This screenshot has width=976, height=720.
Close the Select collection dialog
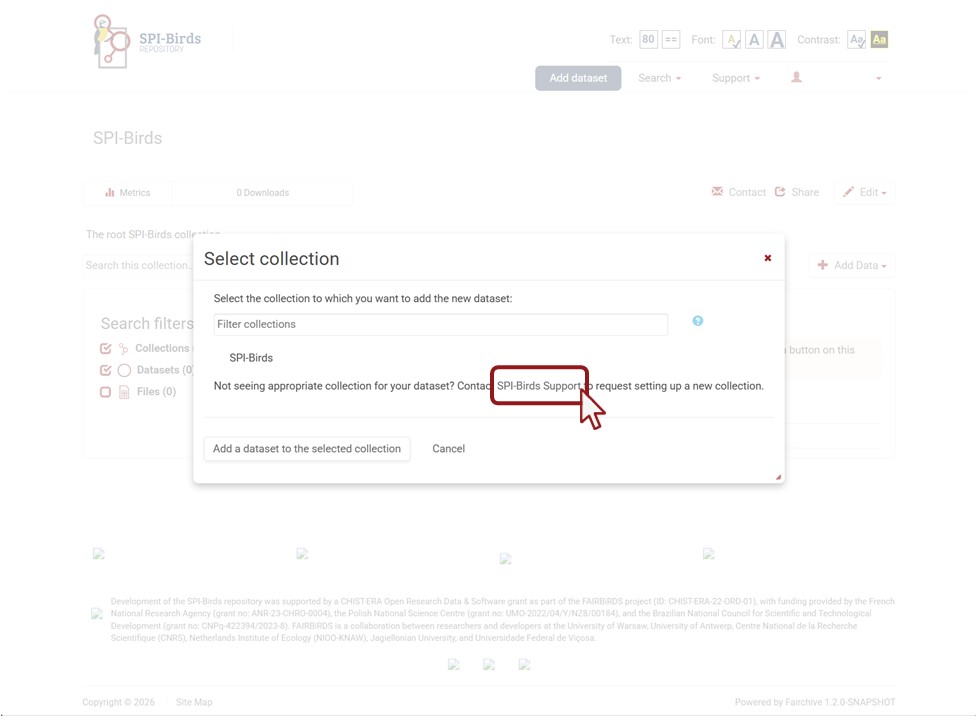click(768, 258)
